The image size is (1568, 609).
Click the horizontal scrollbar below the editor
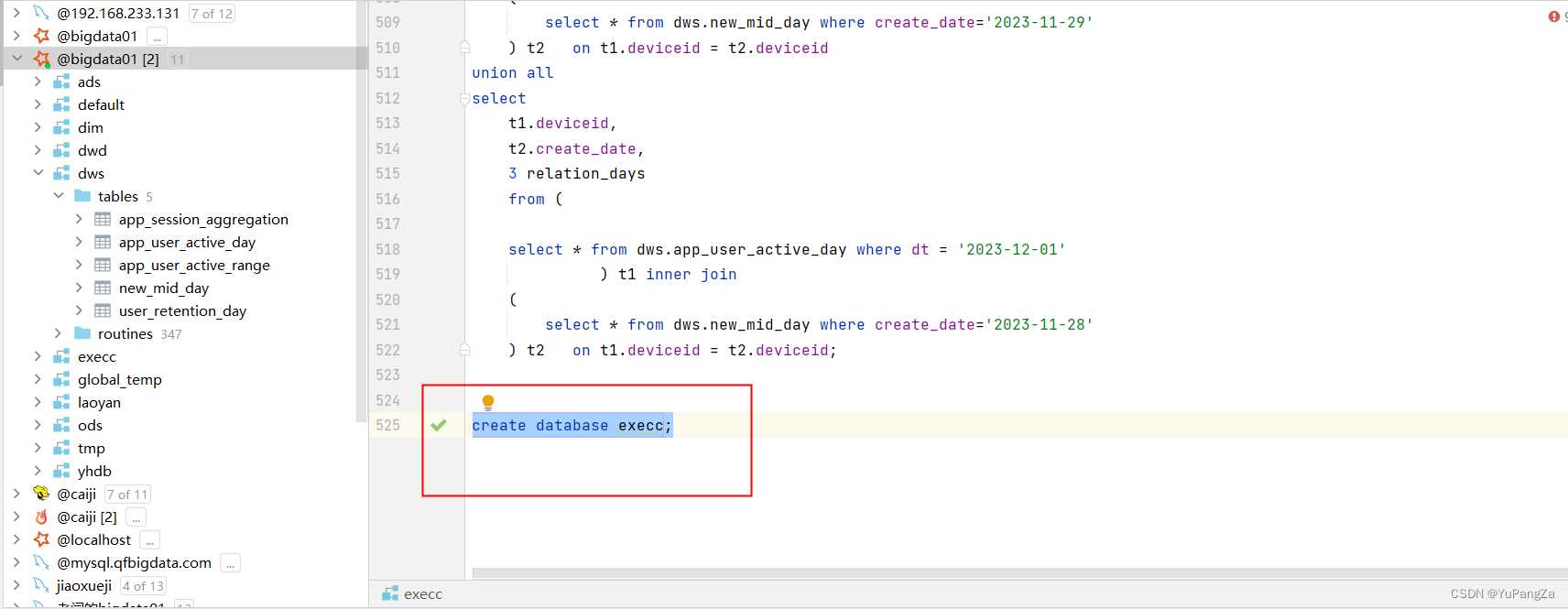point(1019,573)
